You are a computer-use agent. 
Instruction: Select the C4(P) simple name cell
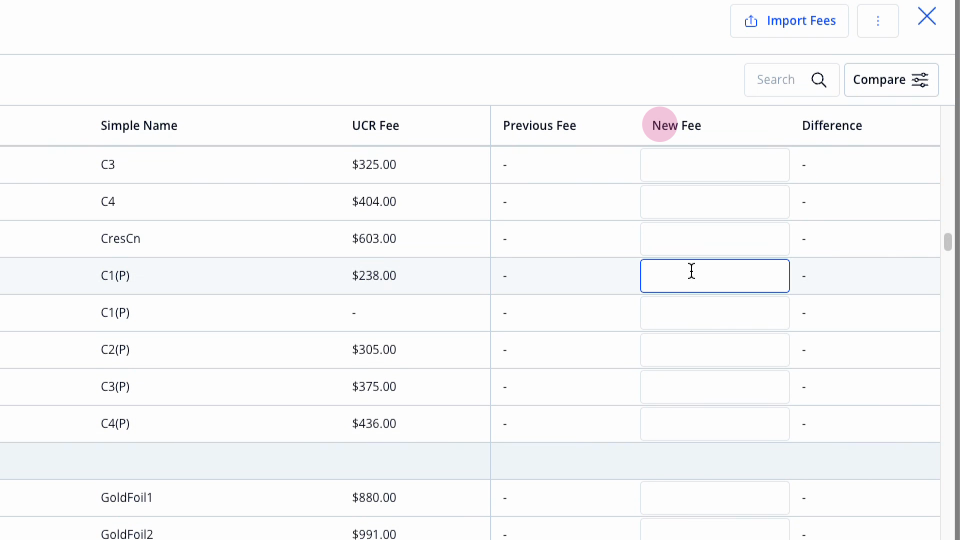click(x=115, y=424)
